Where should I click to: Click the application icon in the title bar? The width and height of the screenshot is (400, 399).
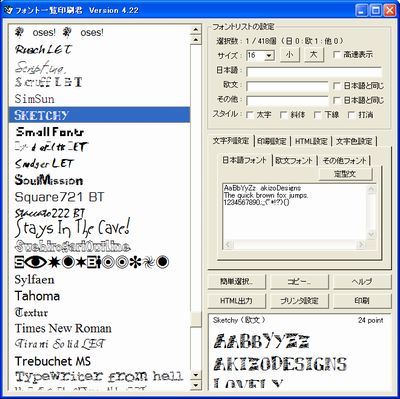pyautogui.click(x=9, y=10)
